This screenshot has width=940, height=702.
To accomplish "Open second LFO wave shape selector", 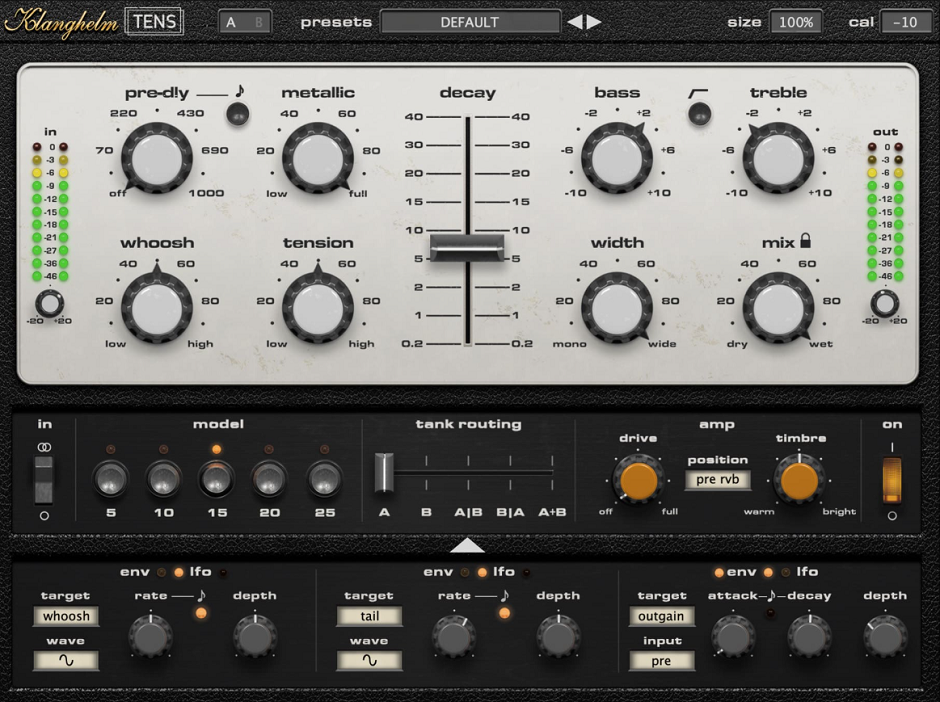I will point(369,661).
